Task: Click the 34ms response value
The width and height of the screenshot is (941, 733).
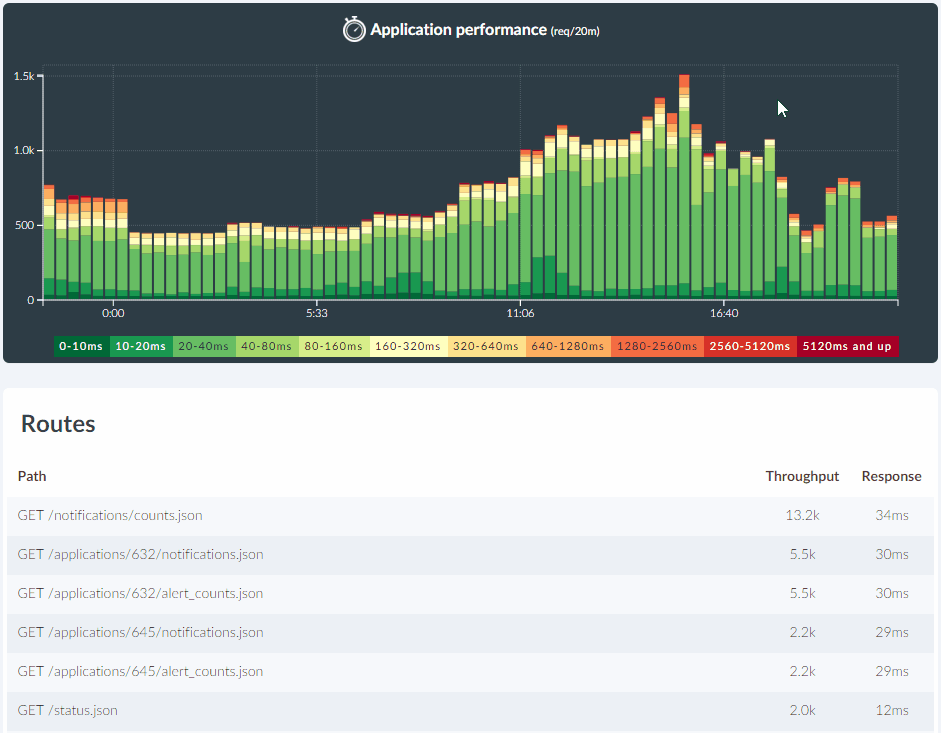Action: 892,515
